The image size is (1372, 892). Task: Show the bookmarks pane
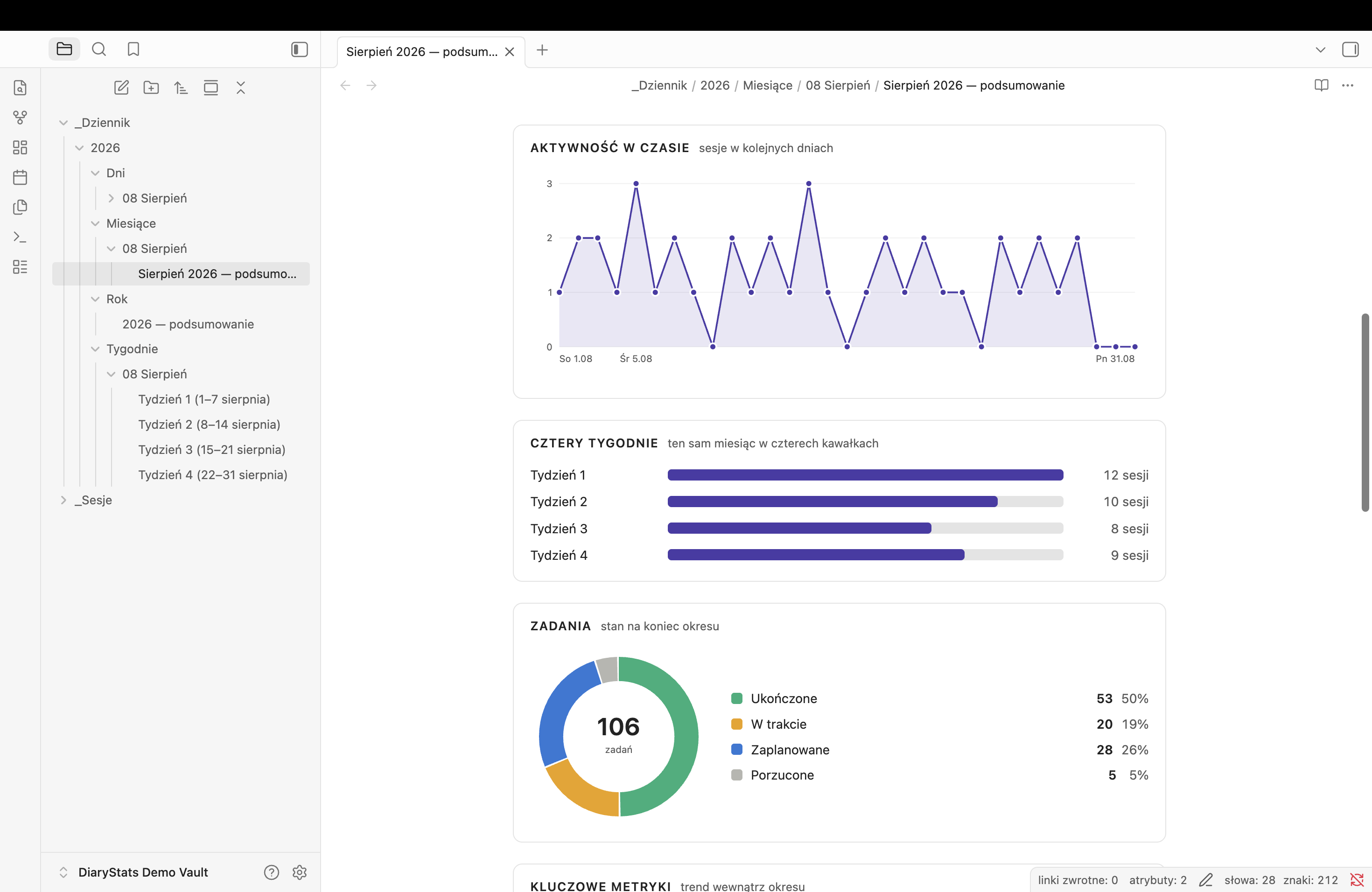[133, 49]
